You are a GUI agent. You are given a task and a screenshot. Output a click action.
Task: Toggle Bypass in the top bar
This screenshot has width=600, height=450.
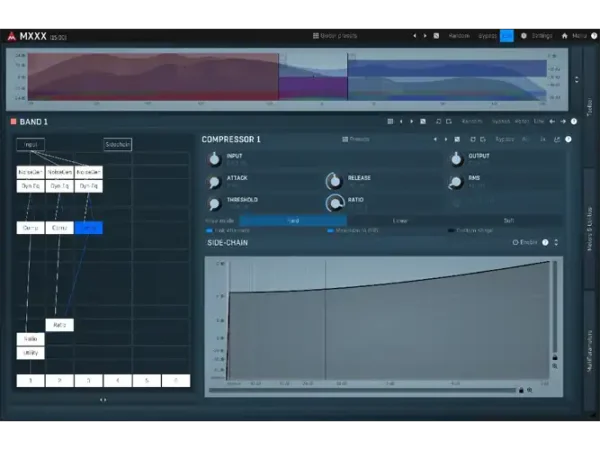[x=487, y=36]
